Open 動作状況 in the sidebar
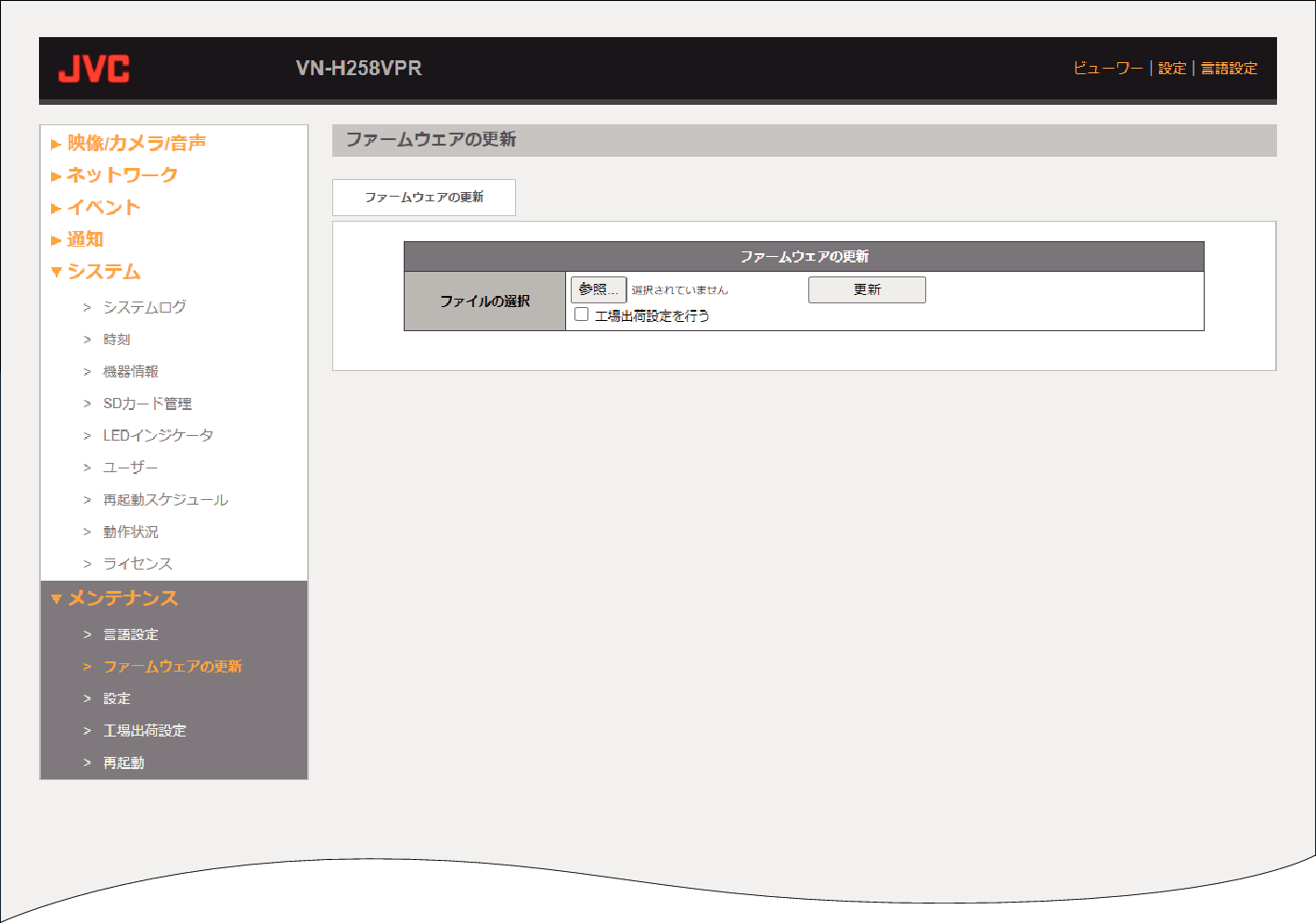 [x=131, y=532]
